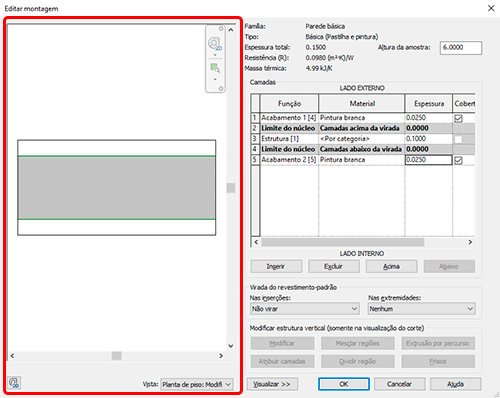Click the preview scroll up arrow
Viewport: 500px width, 398px height.
231,30
